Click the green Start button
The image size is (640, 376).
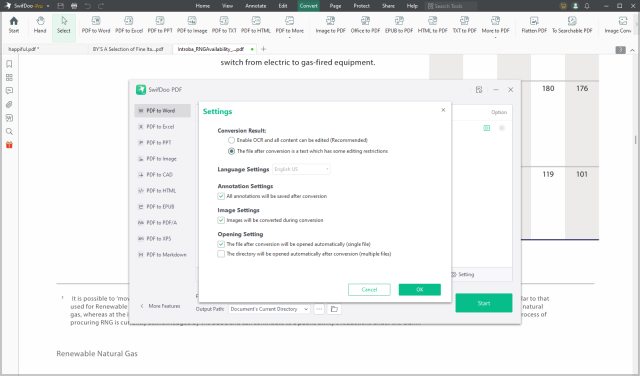click(484, 303)
